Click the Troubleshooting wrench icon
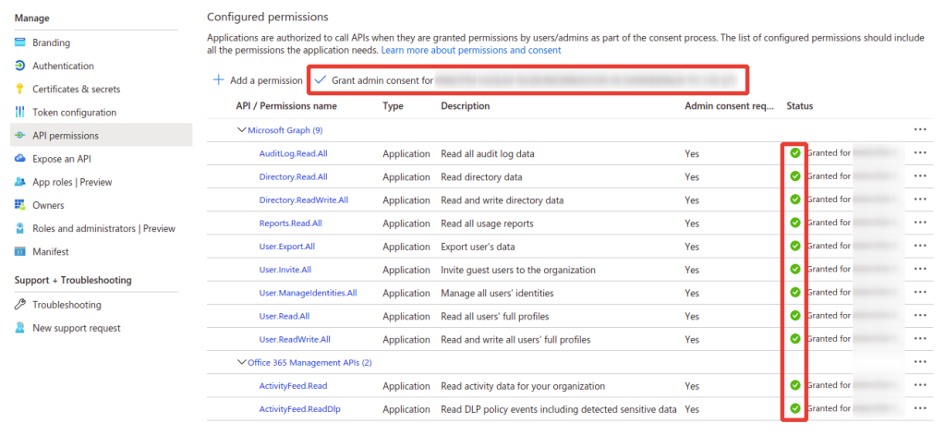945x447 pixels. (x=20, y=305)
